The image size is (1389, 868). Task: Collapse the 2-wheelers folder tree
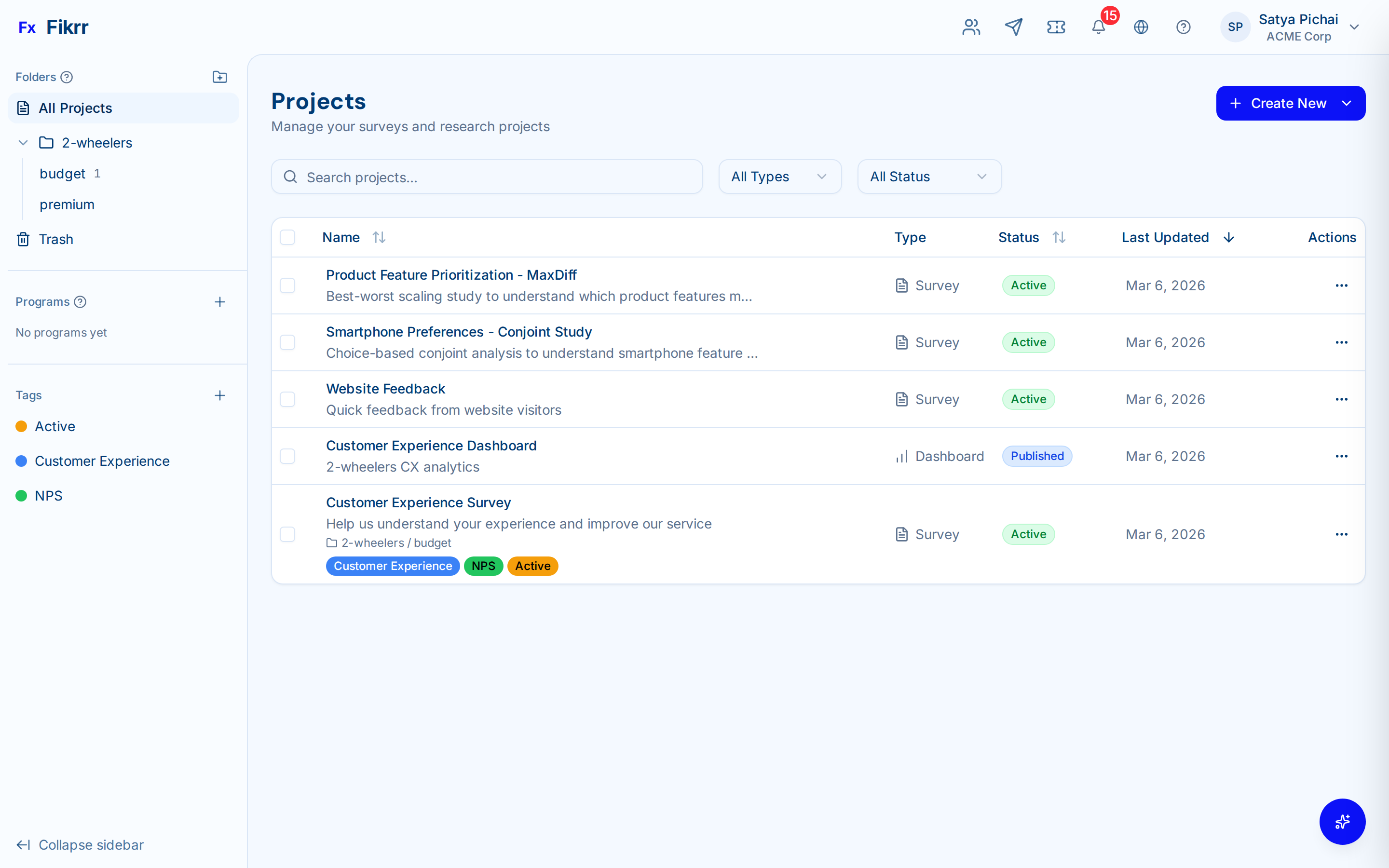22,142
